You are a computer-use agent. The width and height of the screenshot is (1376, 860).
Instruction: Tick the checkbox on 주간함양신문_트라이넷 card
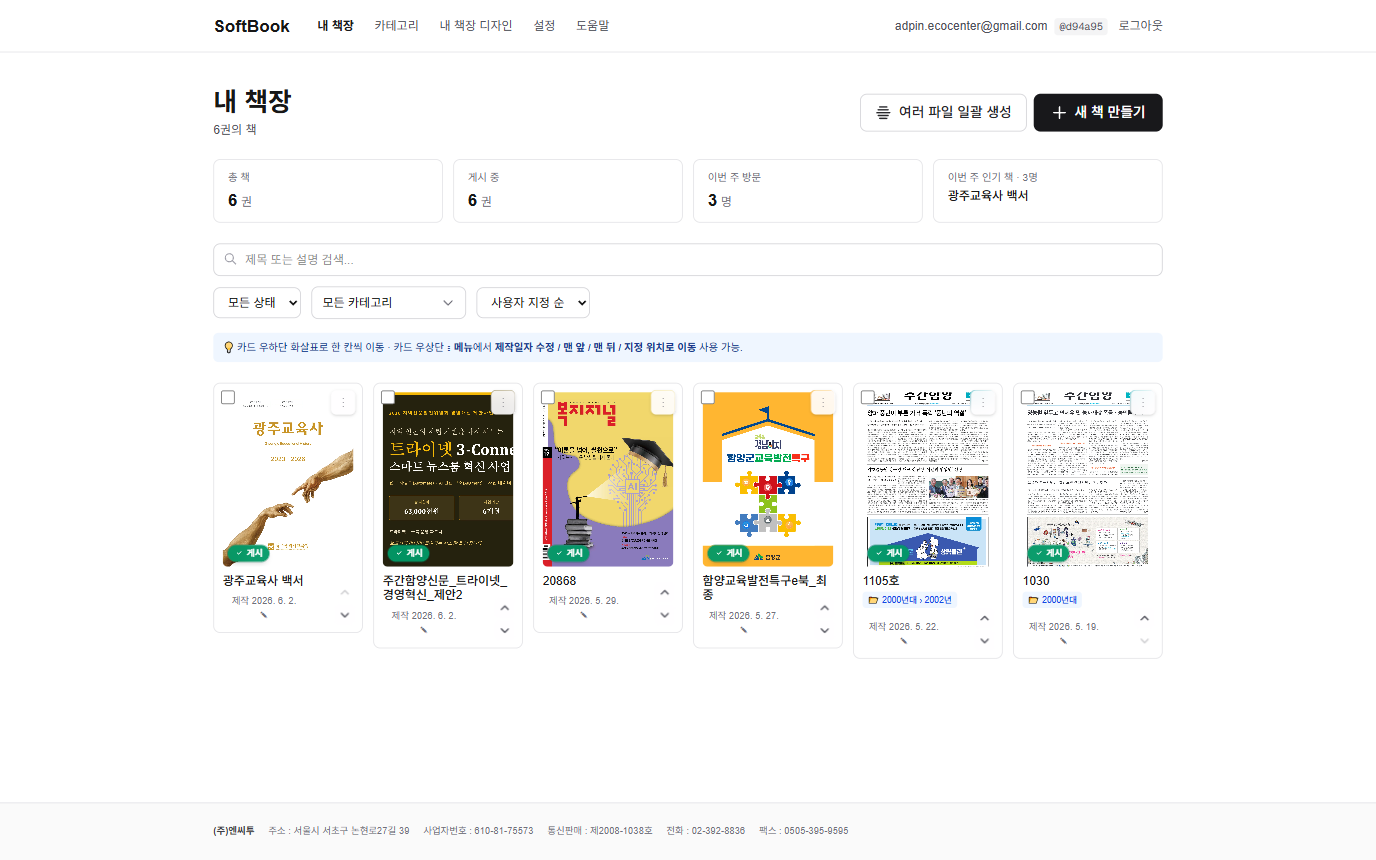388,397
